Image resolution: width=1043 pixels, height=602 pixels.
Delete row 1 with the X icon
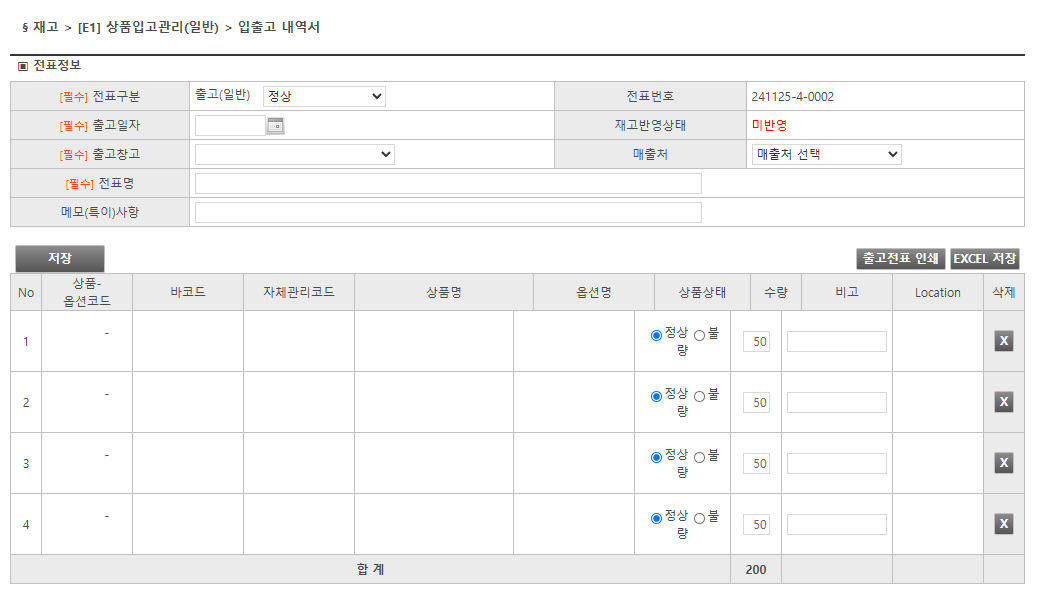[x=1003, y=340]
